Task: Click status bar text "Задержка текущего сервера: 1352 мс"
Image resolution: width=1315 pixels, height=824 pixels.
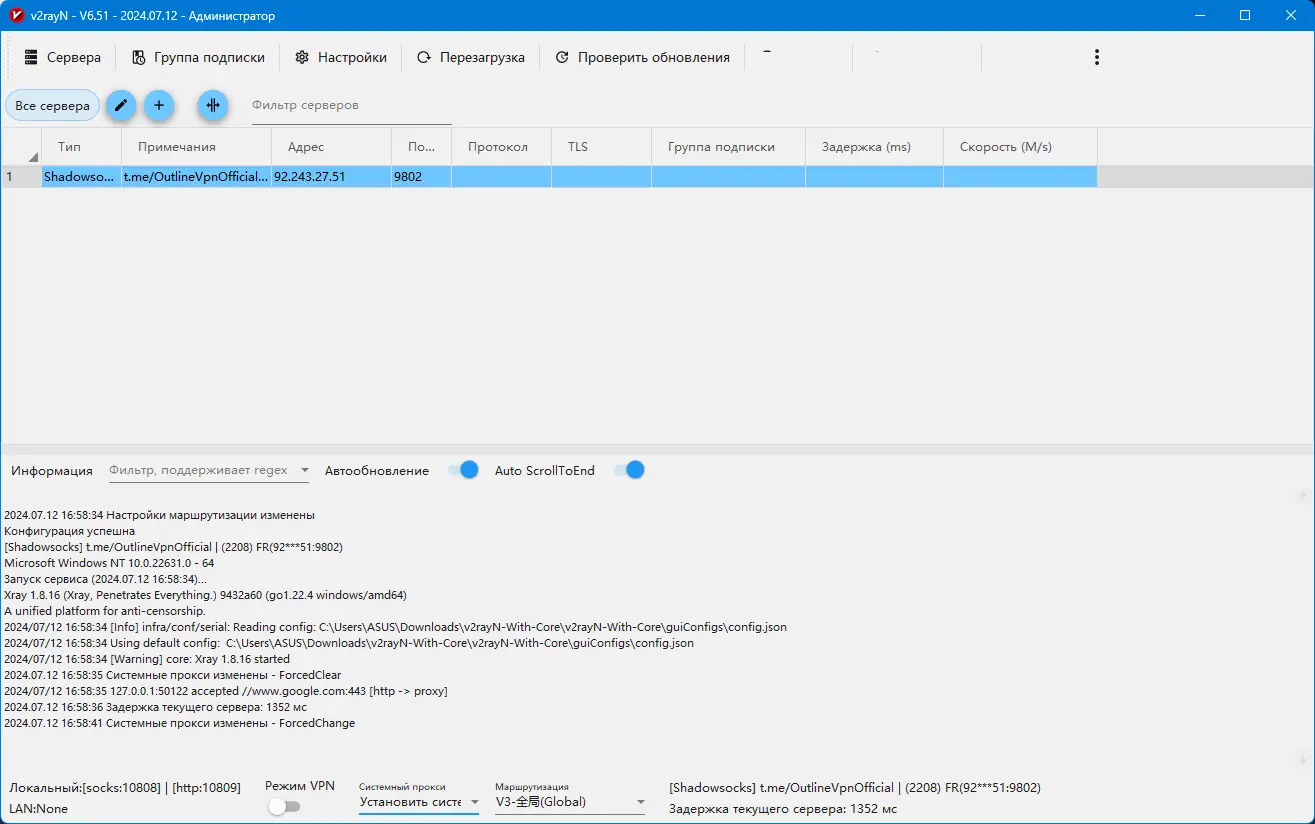Action: pos(783,809)
